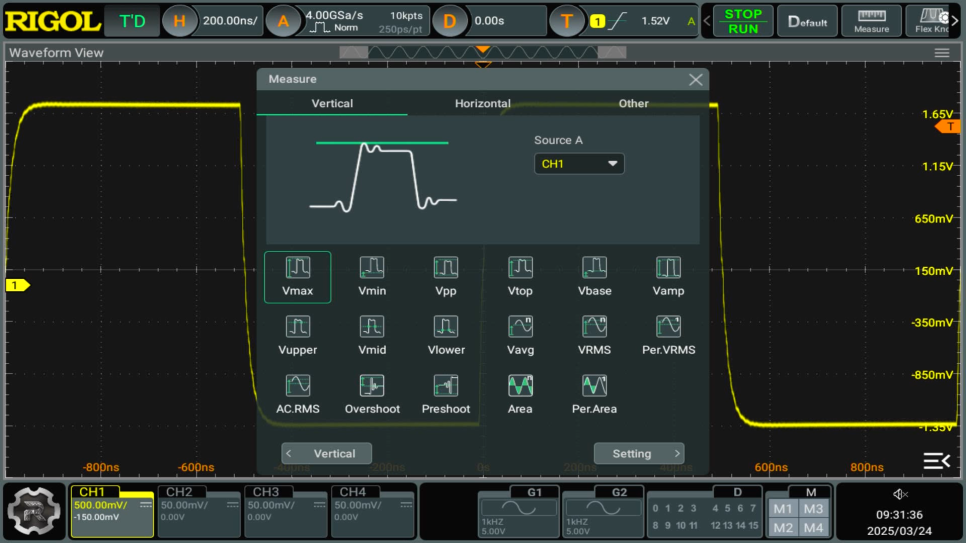Add the VRMS measurement
Viewport: 966px width, 543px height.
(x=594, y=336)
